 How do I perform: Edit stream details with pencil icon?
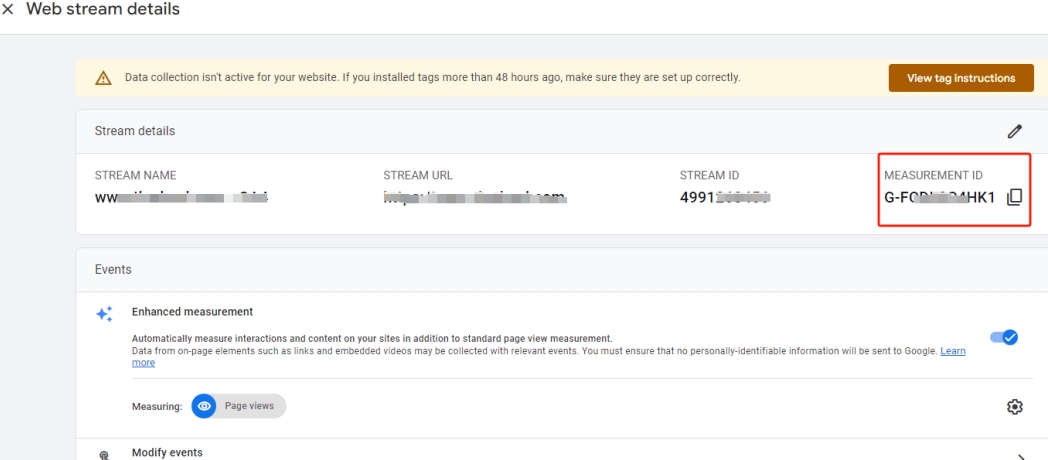[1015, 131]
